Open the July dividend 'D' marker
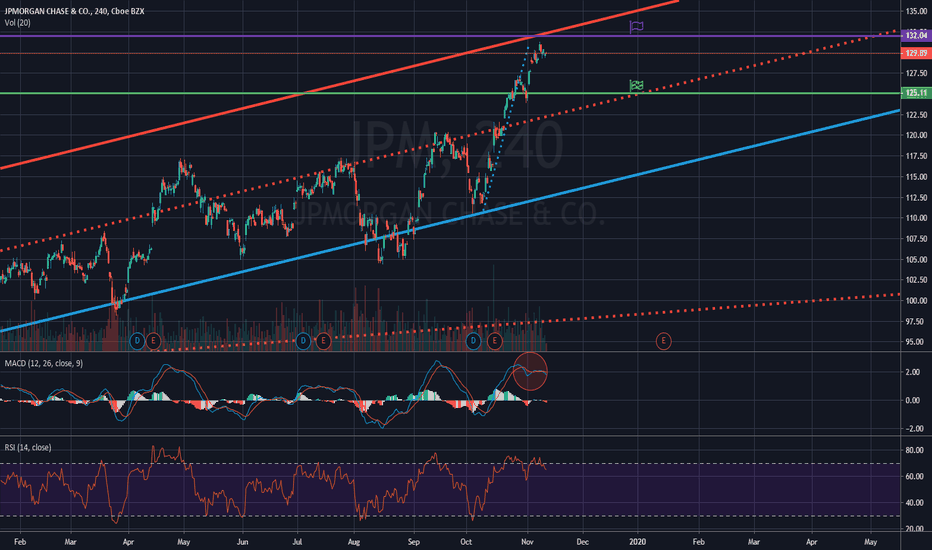The width and height of the screenshot is (932, 550). (x=303, y=341)
